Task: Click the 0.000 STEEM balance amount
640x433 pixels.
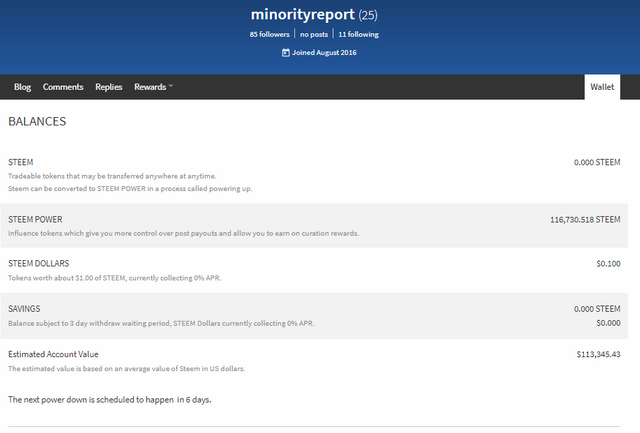Action: (x=597, y=162)
